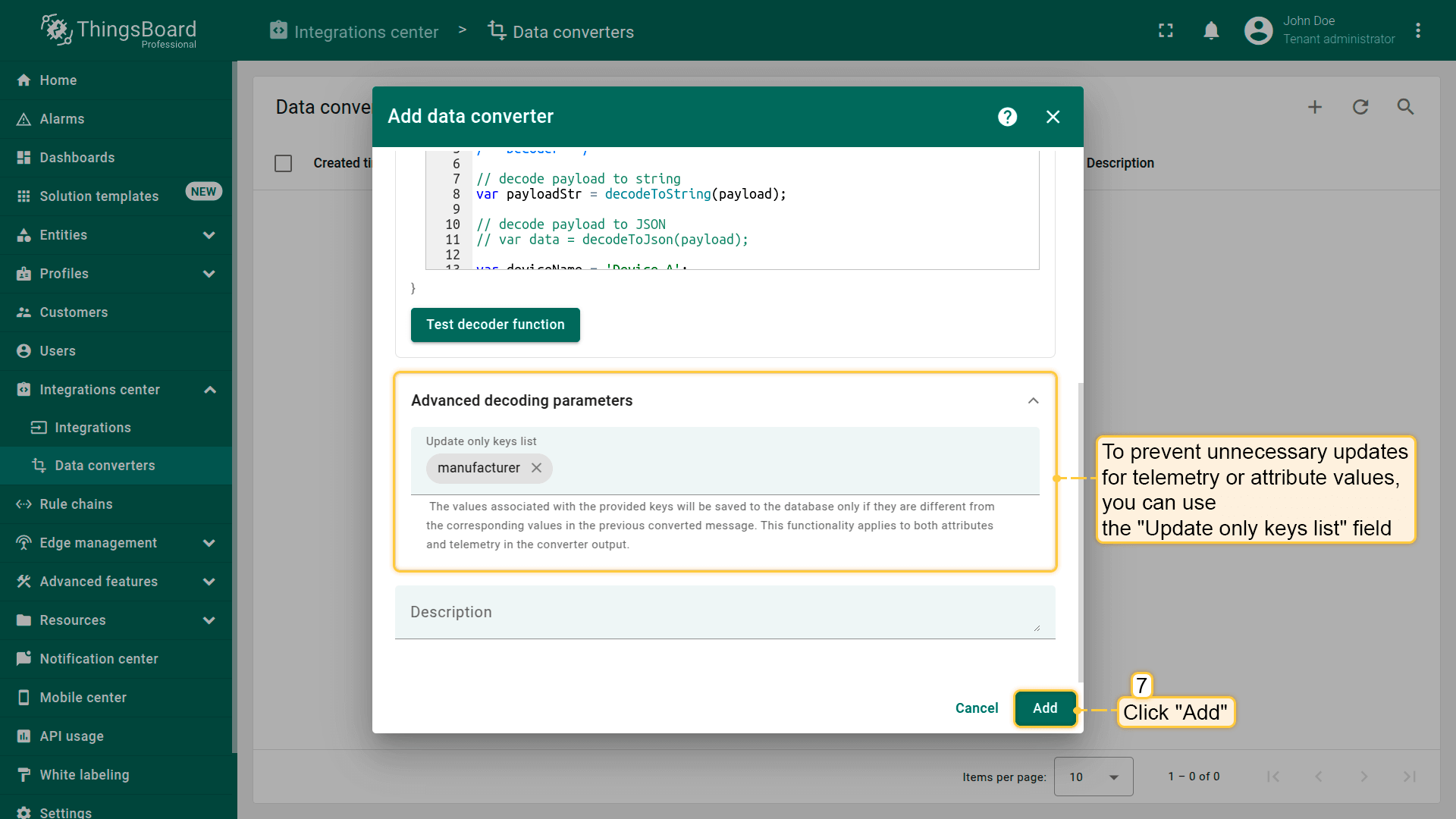Click the notifications bell icon
The image size is (1456, 819).
pos(1211,30)
